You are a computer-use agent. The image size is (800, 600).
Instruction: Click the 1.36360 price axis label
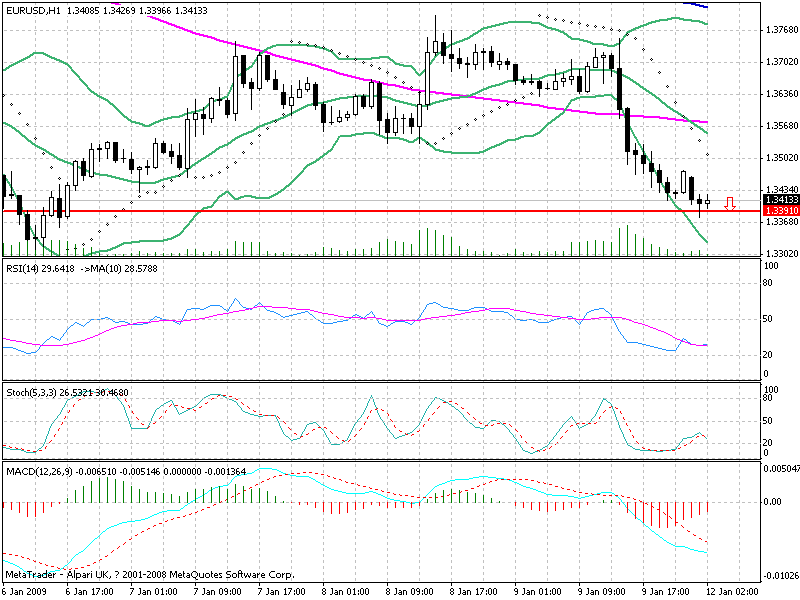click(x=782, y=94)
